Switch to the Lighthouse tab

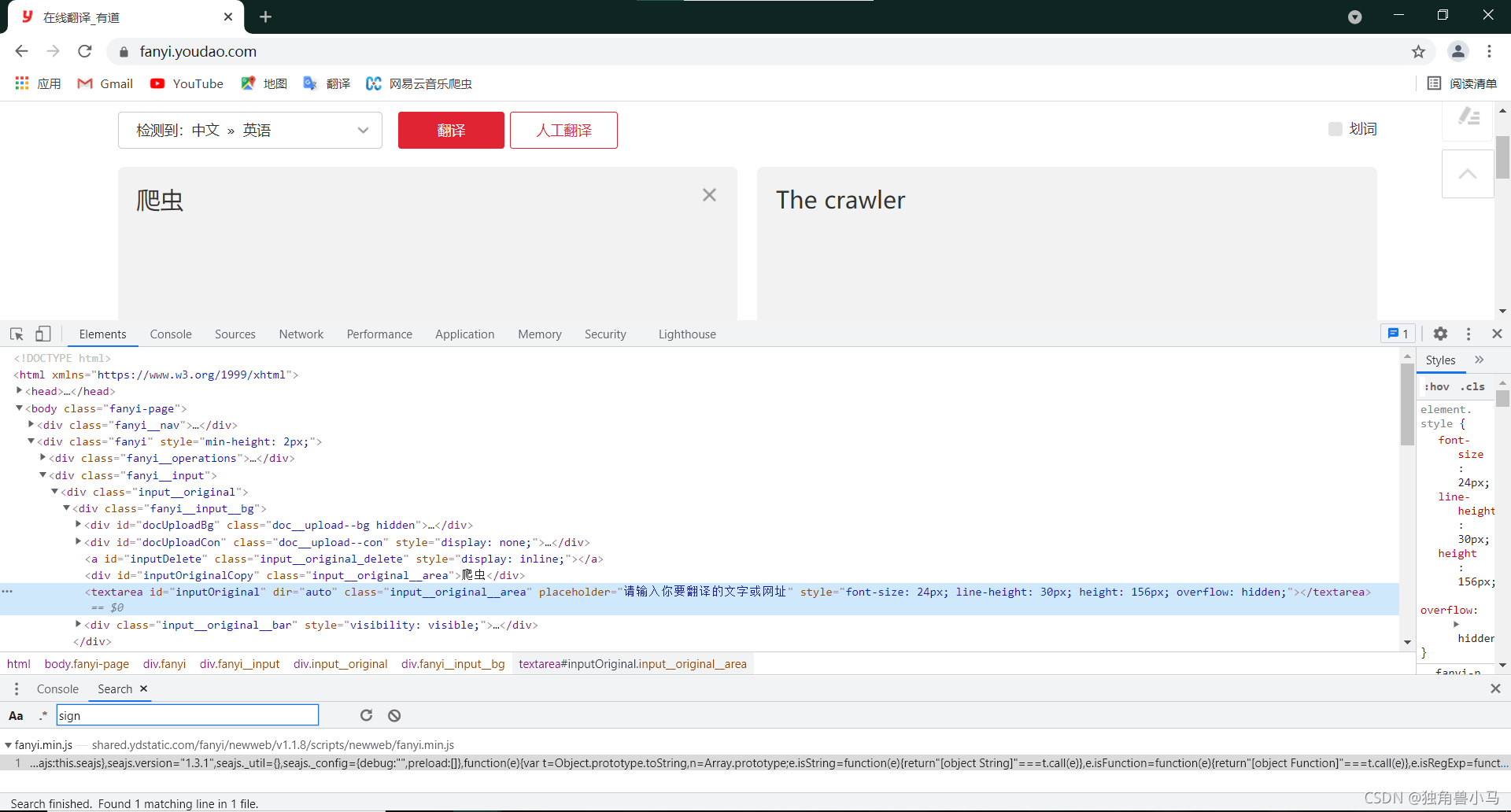[687, 334]
